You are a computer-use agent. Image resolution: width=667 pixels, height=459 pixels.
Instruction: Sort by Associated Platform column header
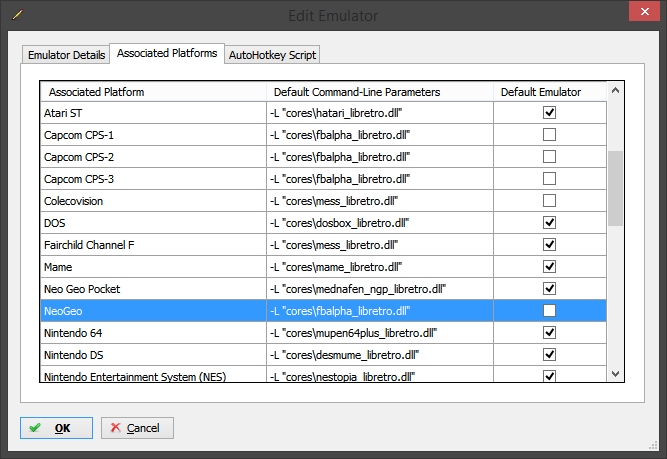(154, 92)
